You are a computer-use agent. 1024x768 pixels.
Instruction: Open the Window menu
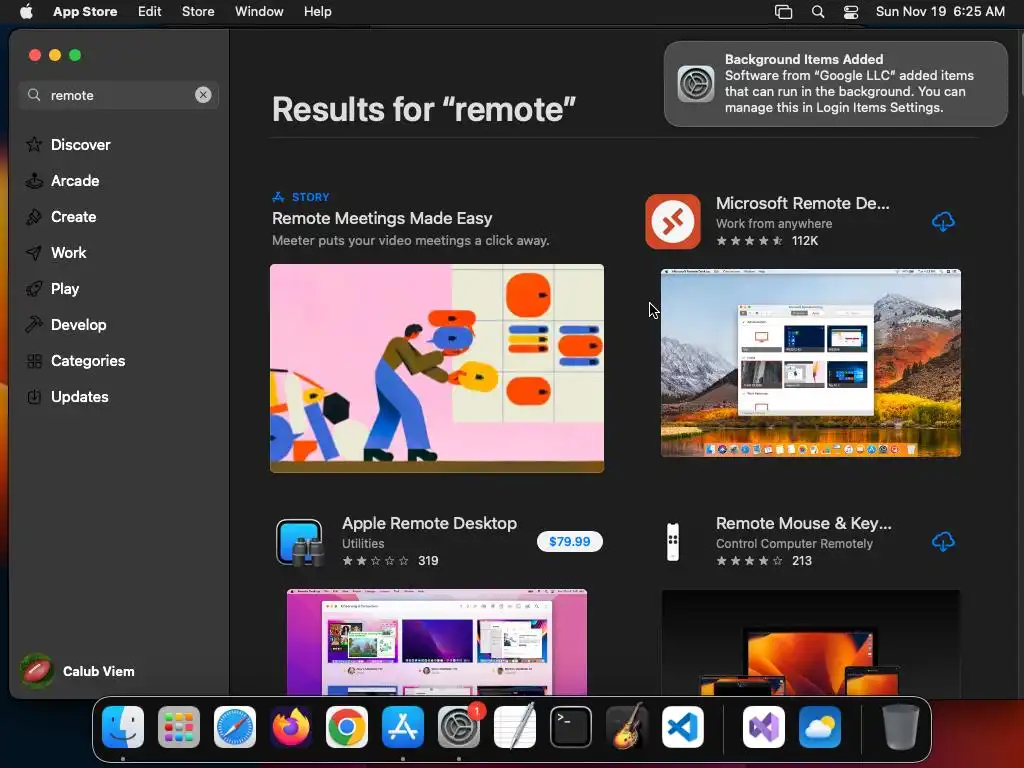click(259, 11)
